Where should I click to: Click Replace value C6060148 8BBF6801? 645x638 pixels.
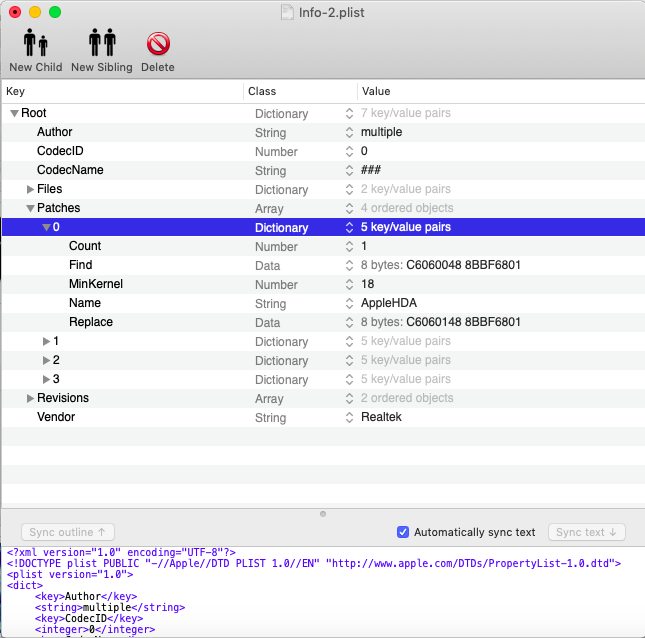[463, 322]
